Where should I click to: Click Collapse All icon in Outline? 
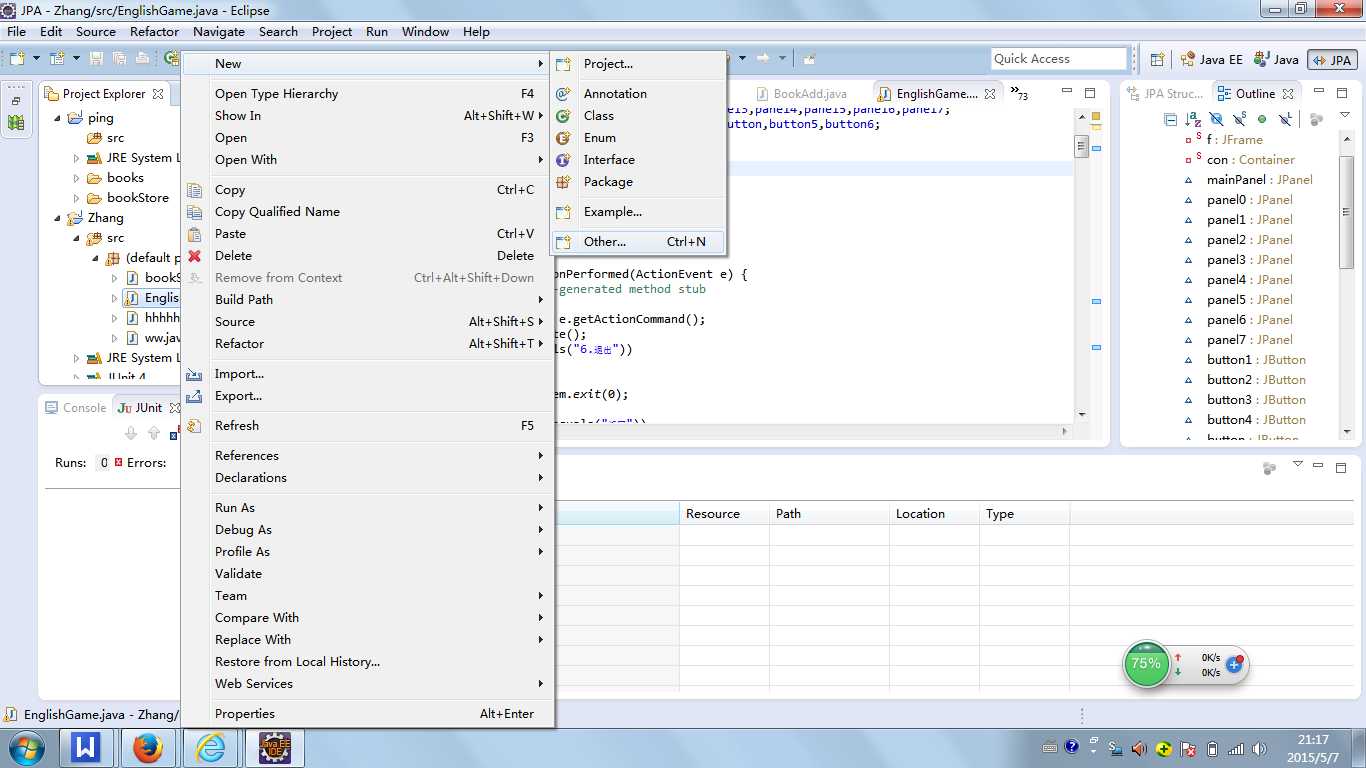pos(1171,119)
